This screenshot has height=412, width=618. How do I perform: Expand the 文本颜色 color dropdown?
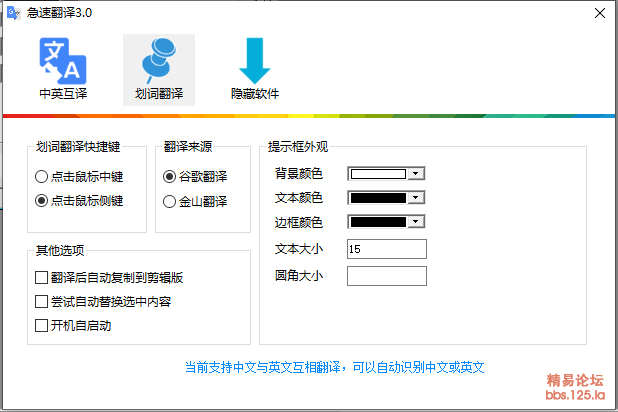coord(416,197)
